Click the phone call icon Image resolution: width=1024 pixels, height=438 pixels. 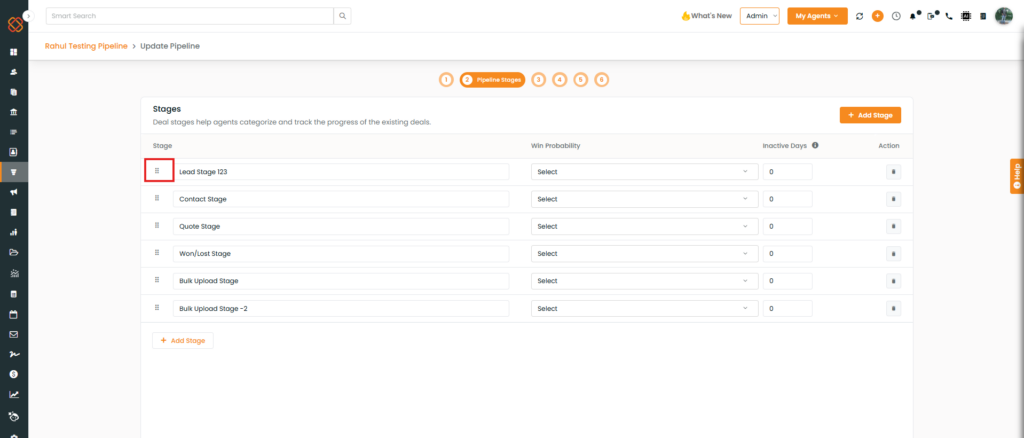pos(948,16)
